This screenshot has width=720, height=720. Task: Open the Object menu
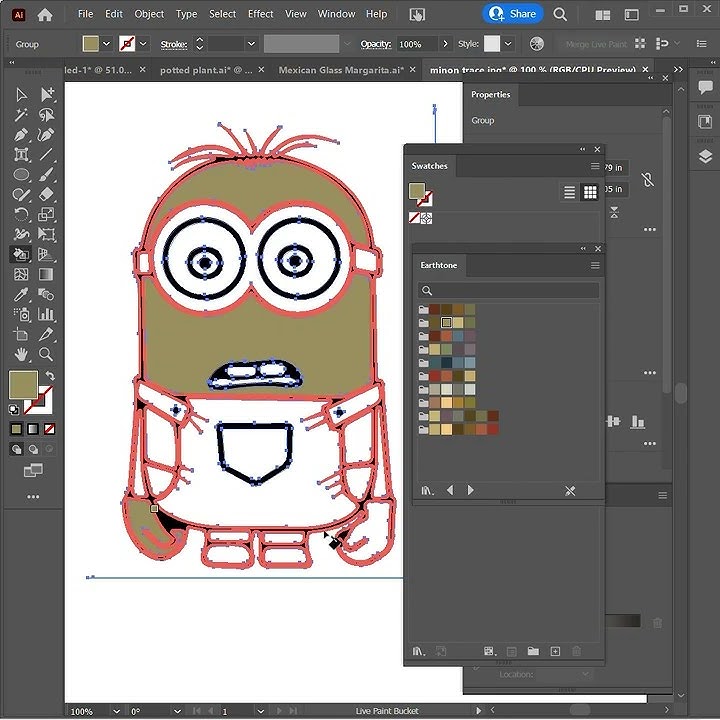click(x=149, y=14)
